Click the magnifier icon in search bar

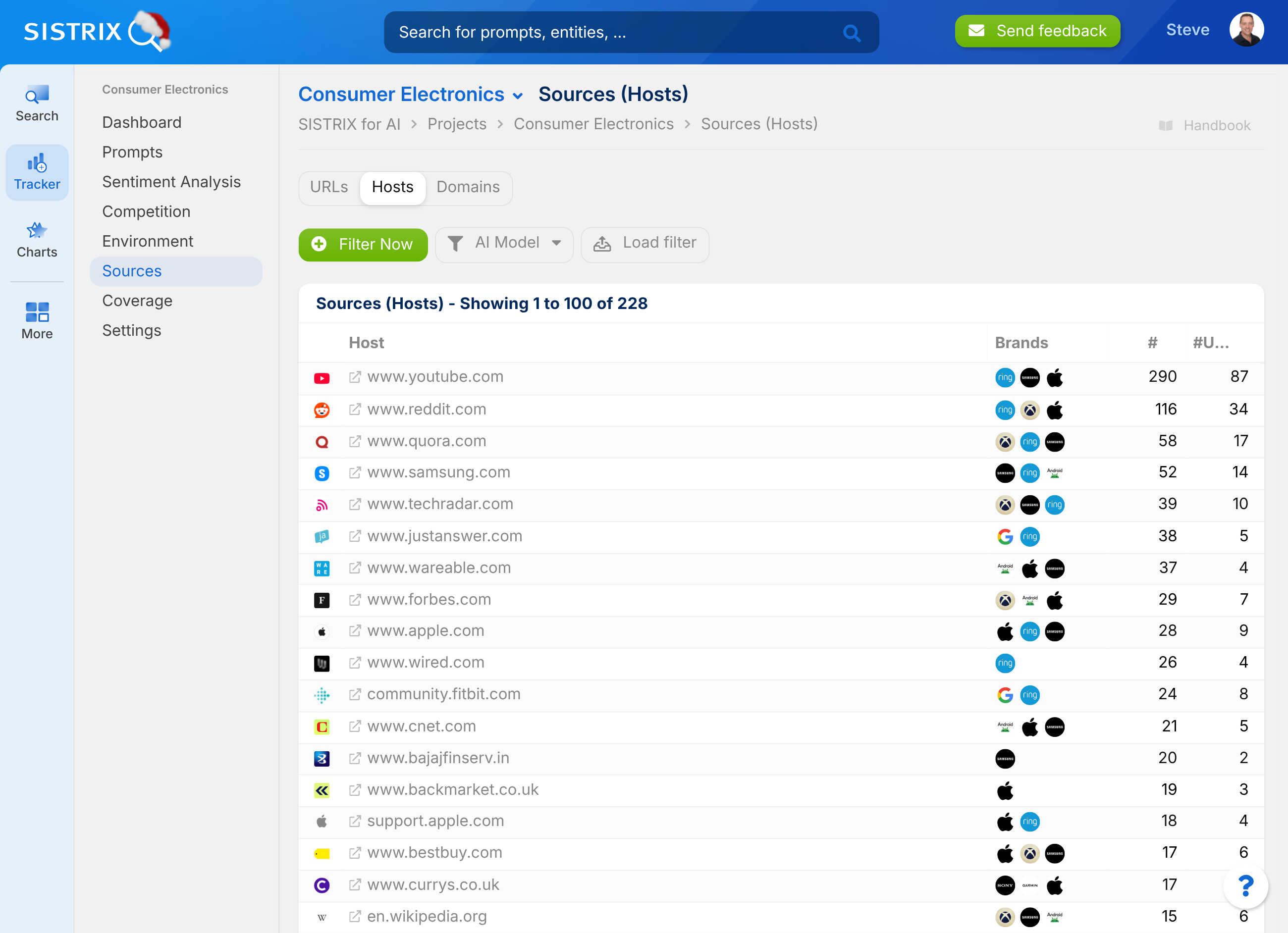[851, 33]
